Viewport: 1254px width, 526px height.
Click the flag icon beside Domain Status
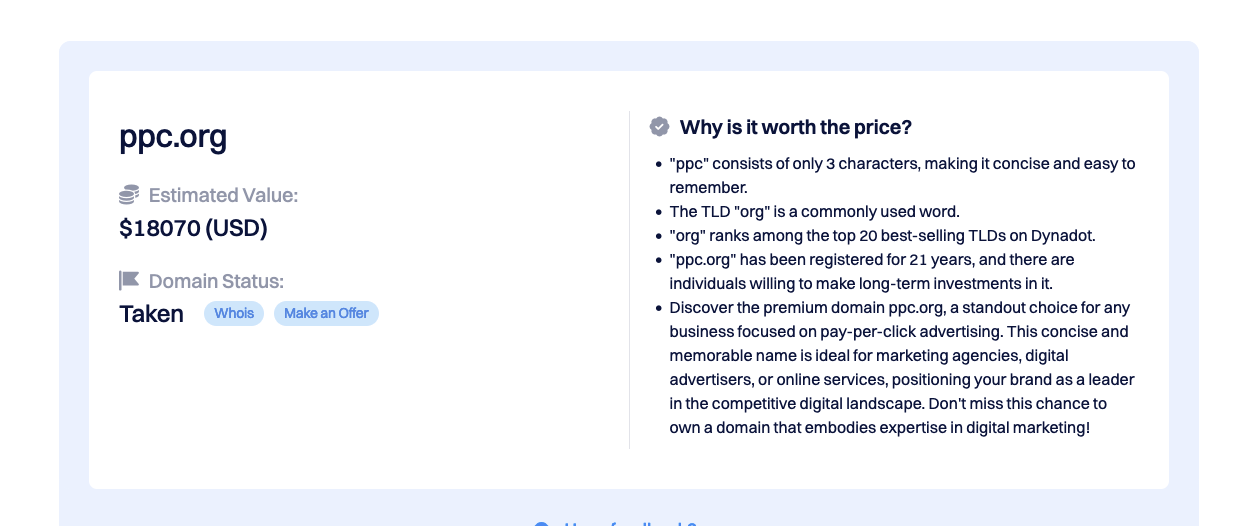[129, 280]
